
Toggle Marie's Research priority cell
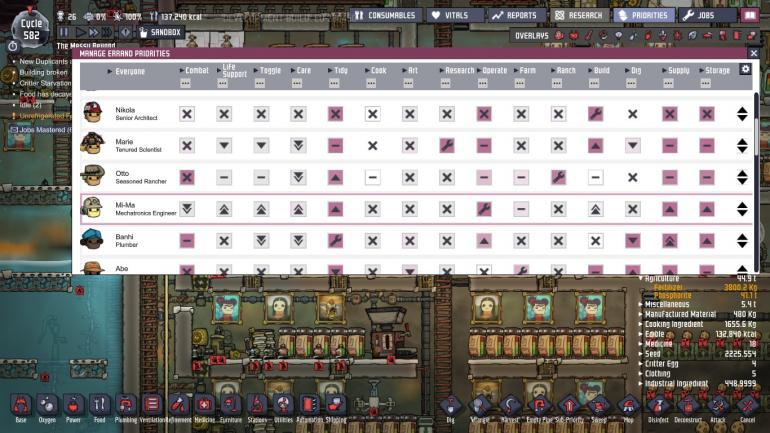(446, 145)
